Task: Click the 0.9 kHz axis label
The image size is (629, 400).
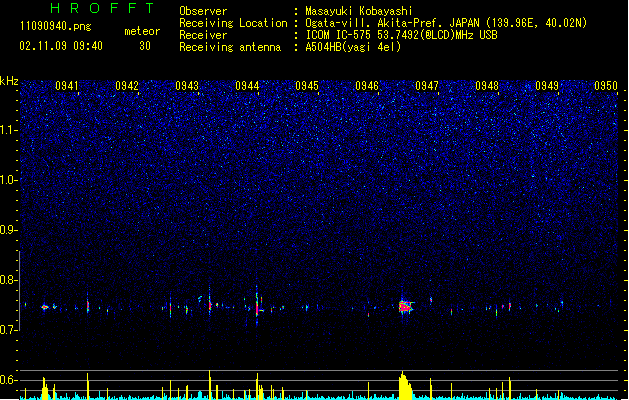Action: click(8, 230)
